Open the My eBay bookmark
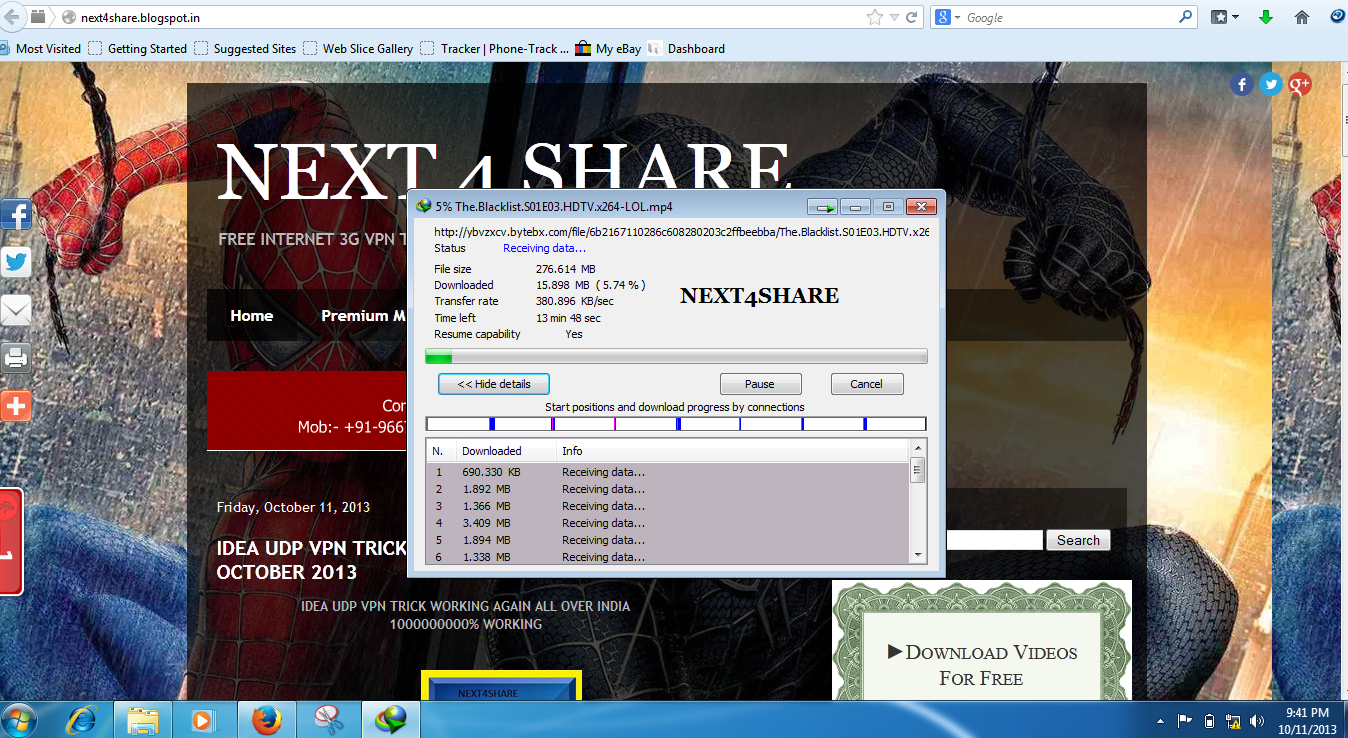Image resolution: width=1348 pixels, height=738 pixels. 608,48
